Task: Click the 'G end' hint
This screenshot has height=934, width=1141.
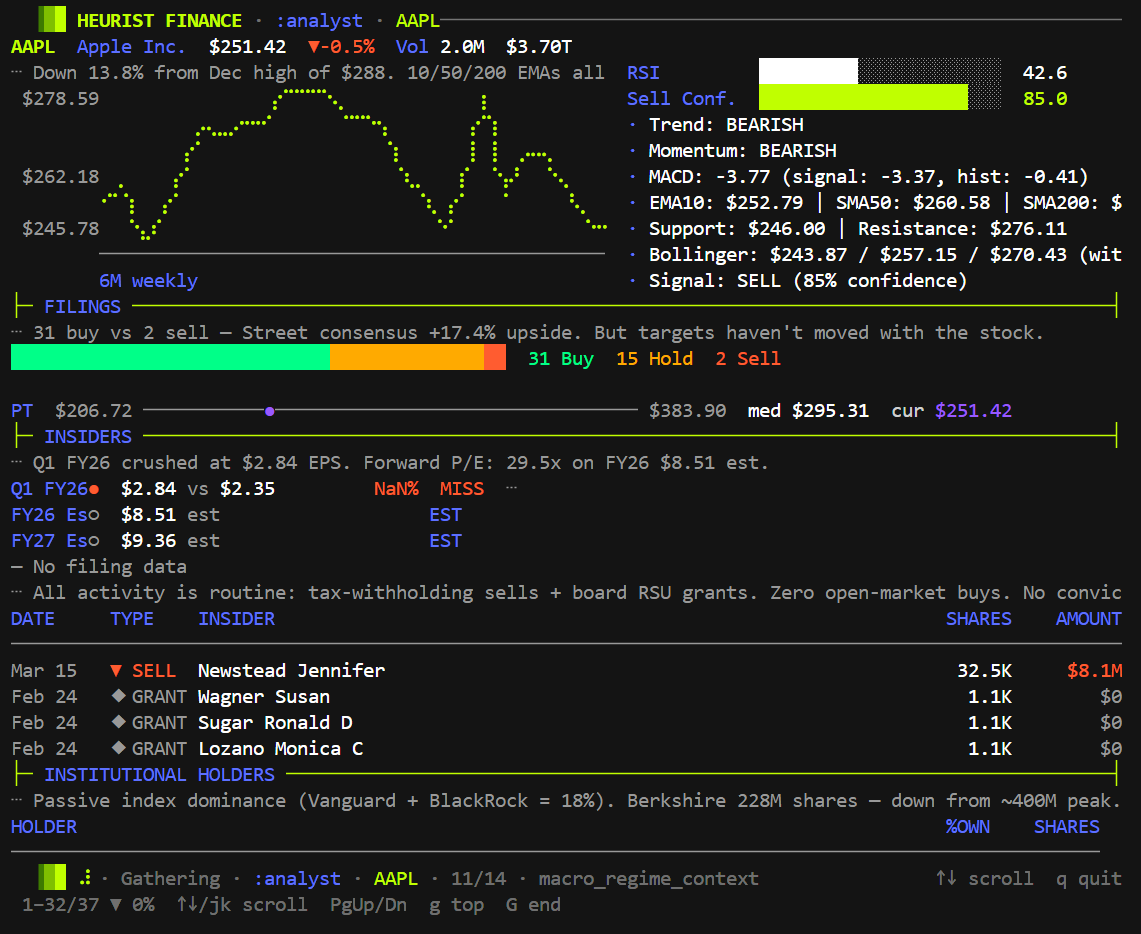Action: click(x=533, y=904)
